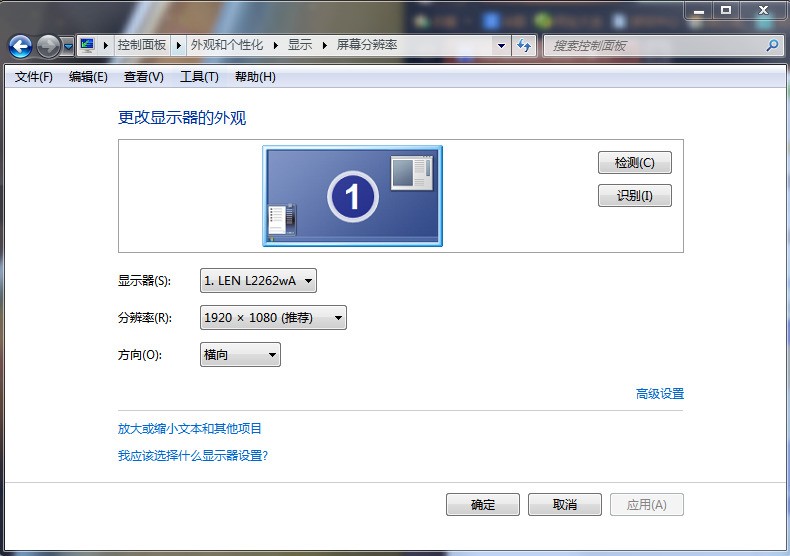Image resolution: width=790 pixels, height=556 pixels.
Task: Minimize the window
Action: point(699,11)
